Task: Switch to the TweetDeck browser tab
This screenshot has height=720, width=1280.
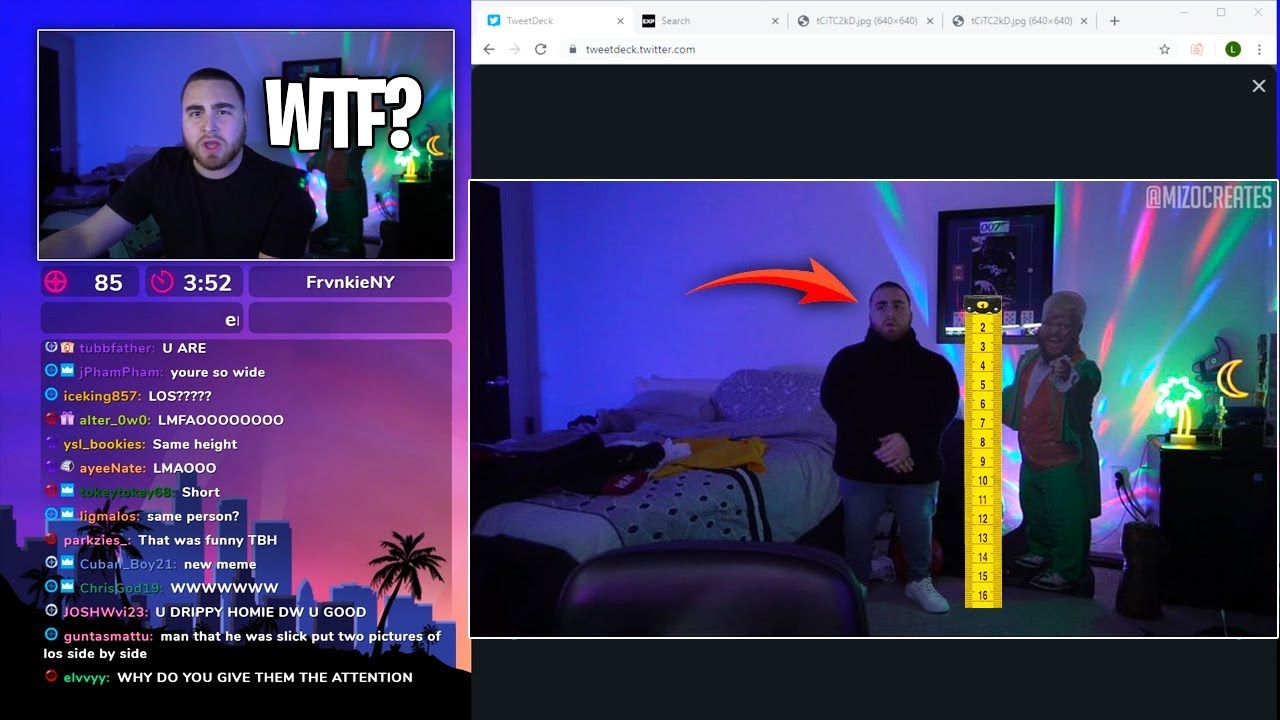Action: click(x=554, y=21)
